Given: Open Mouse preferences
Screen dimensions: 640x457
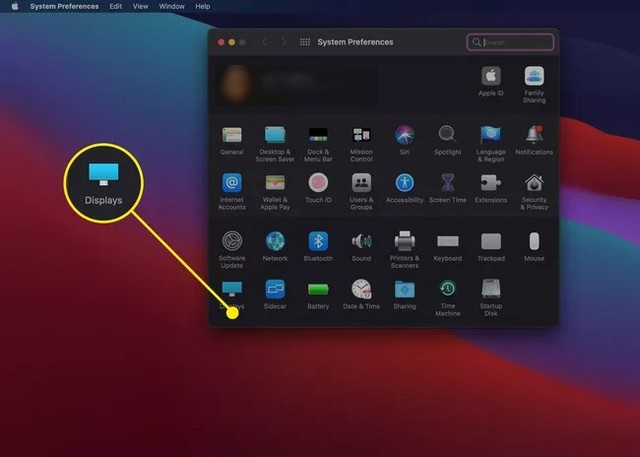Looking at the screenshot, I should [534, 246].
